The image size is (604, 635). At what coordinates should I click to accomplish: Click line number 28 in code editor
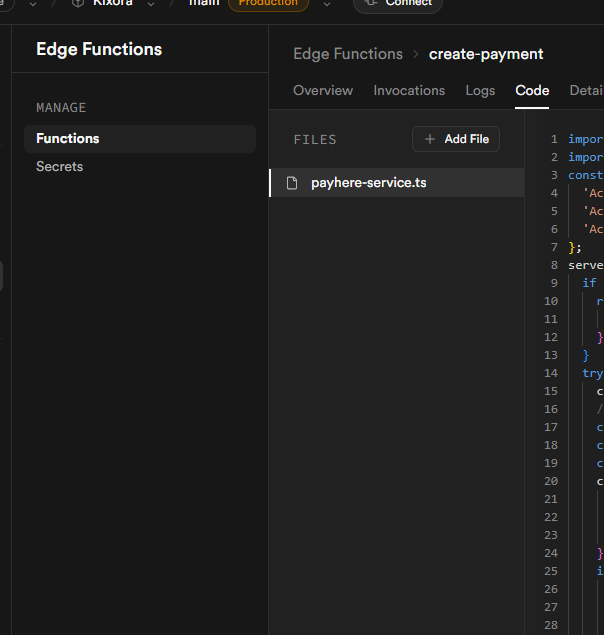pyautogui.click(x=551, y=625)
